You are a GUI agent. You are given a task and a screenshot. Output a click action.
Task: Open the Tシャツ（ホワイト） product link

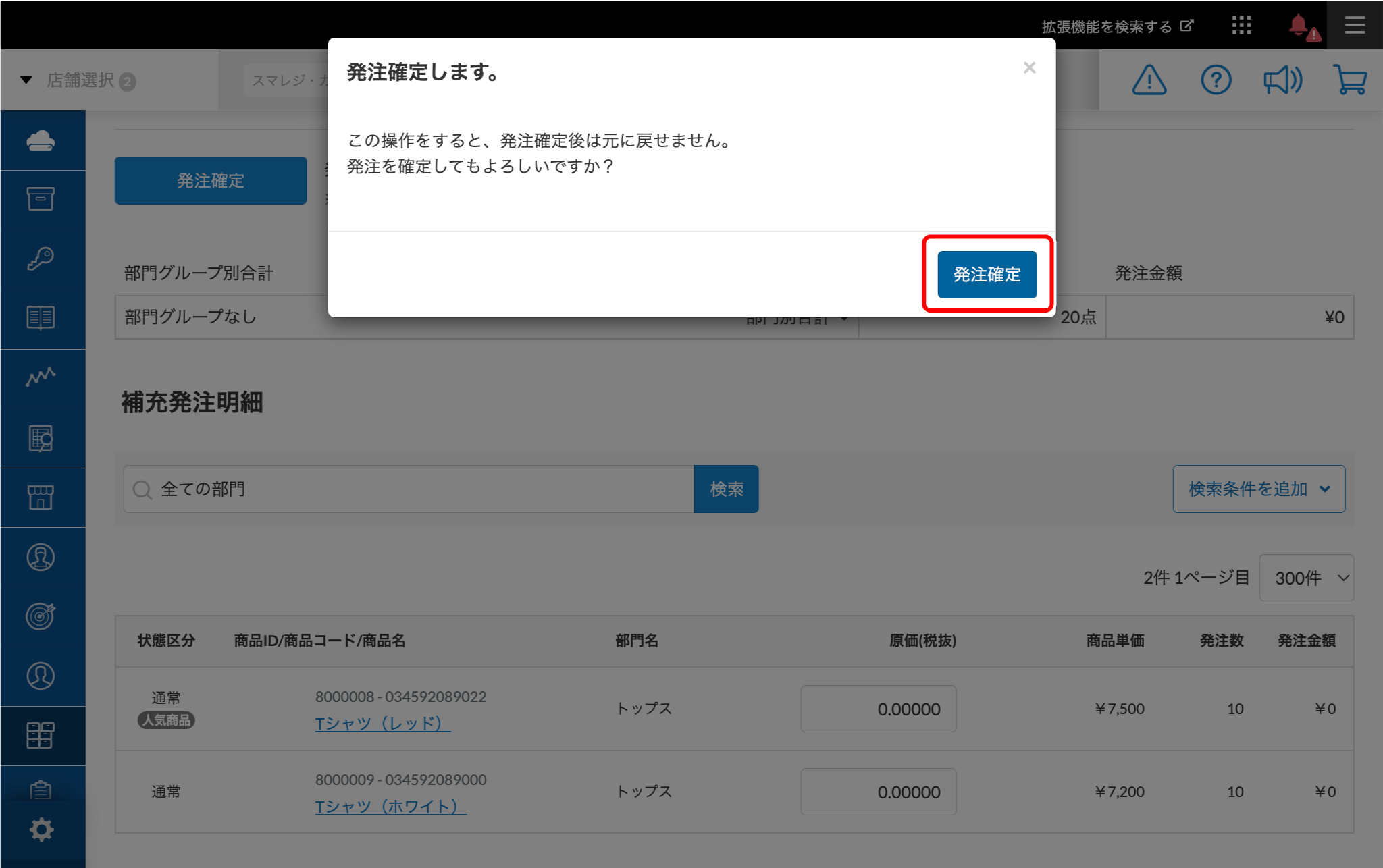pos(390,807)
